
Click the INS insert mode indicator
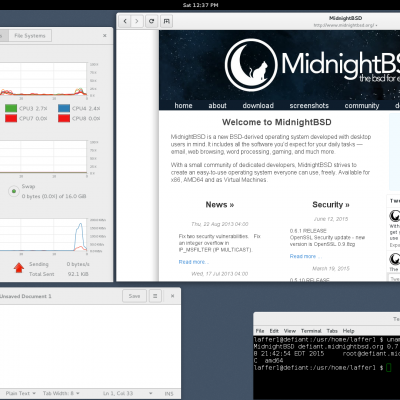coord(169,394)
